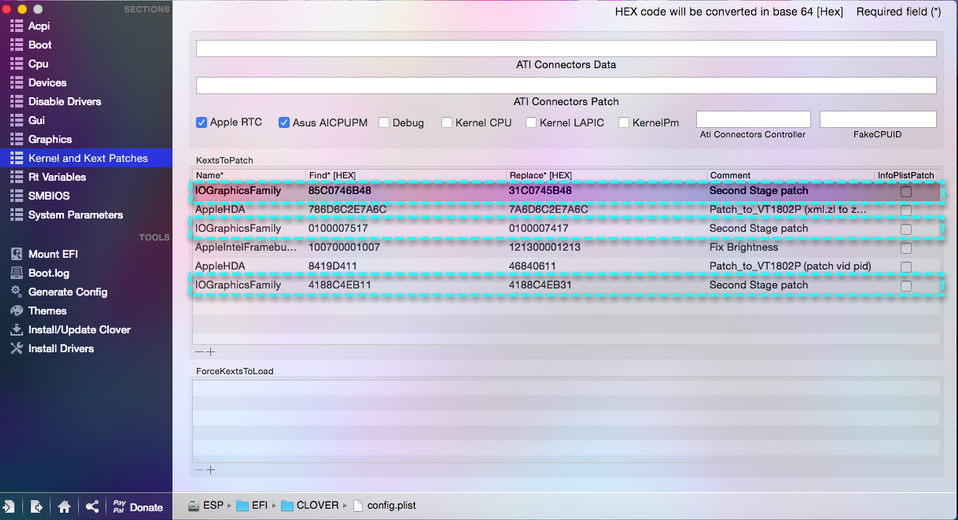The height and width of the screenshot is (520, 958).
Task: Add a ForceKextsToLoad entry with plus
Action: 211,470
